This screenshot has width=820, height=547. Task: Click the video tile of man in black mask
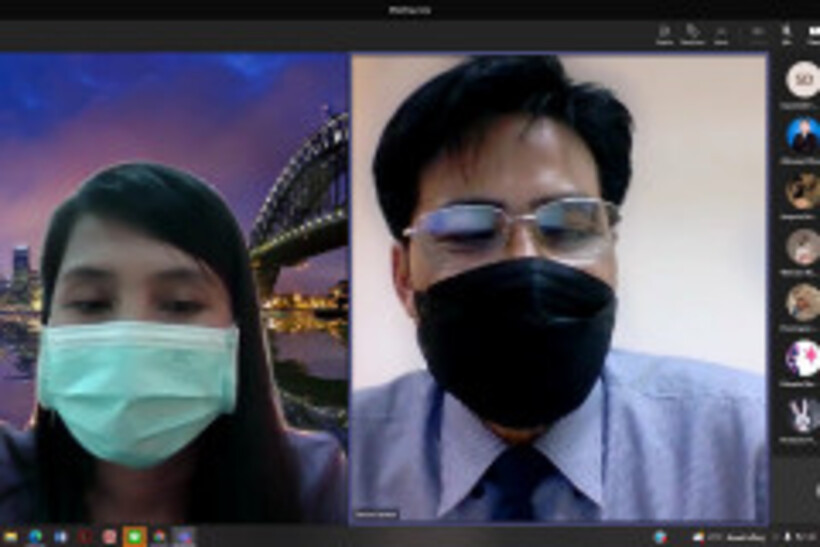pyautogui.click(x=558, y=290)
